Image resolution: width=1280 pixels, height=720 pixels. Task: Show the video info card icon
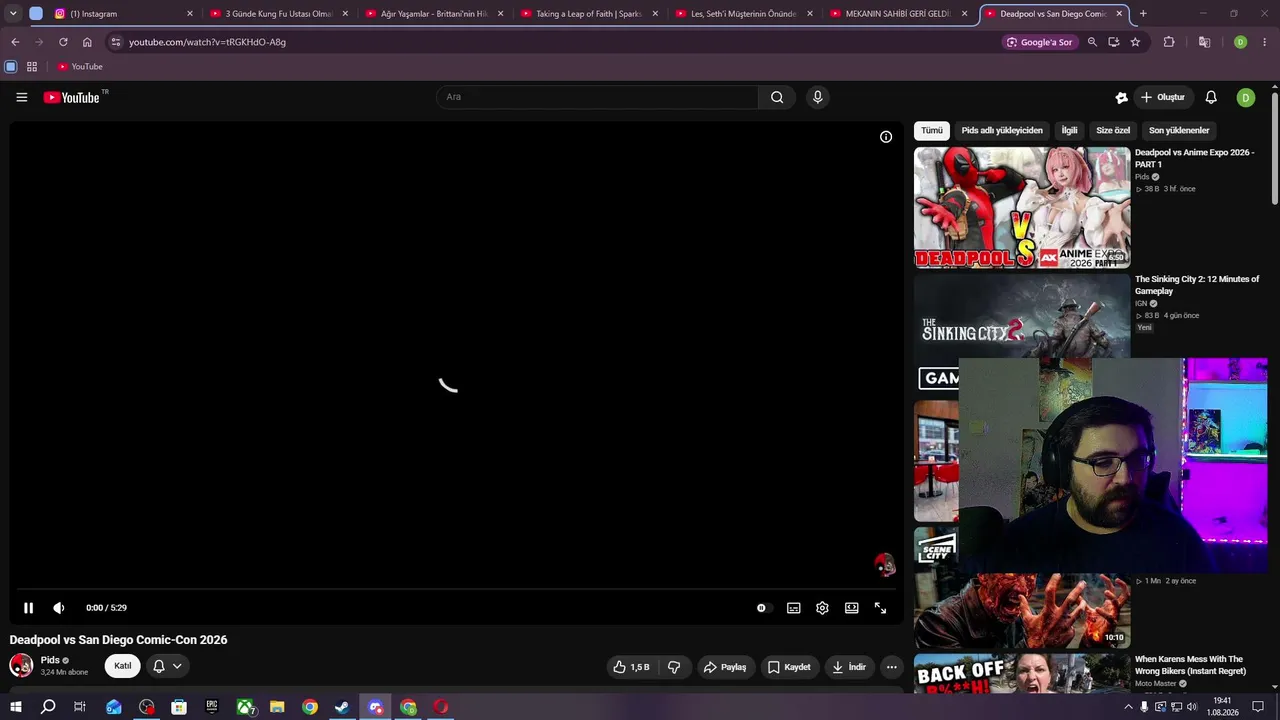[886, 137]
